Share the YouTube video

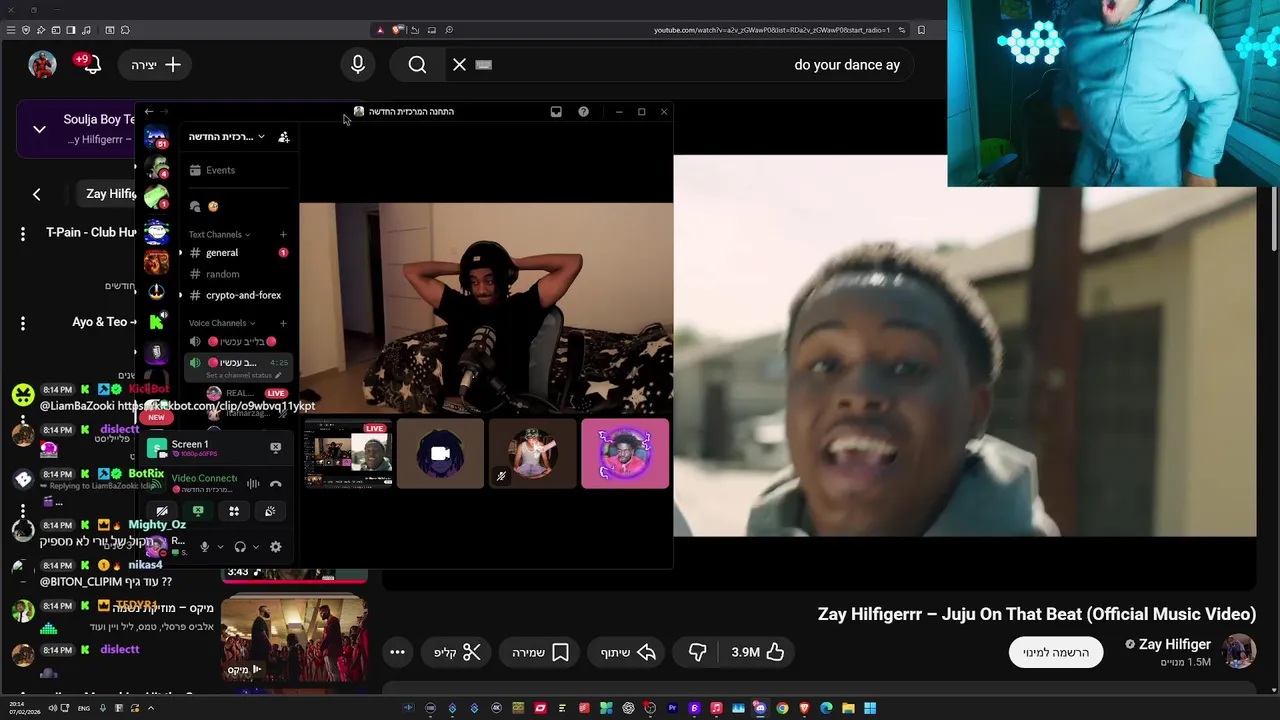[628, 652]
